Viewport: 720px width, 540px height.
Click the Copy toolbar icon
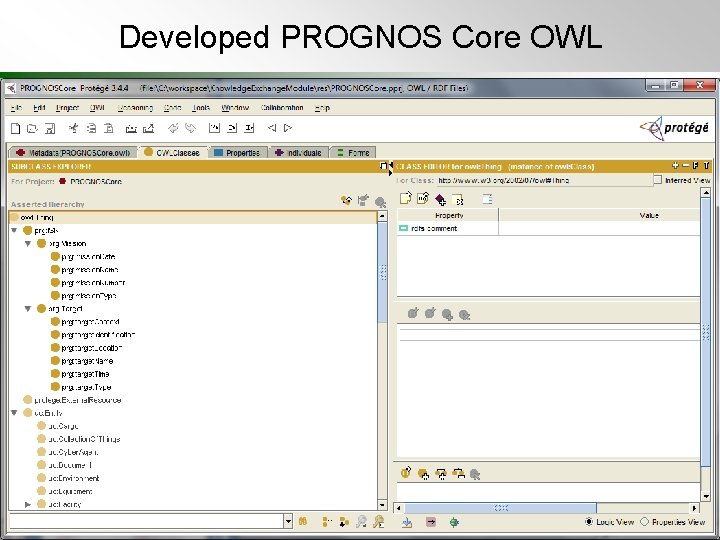(91, 128)
